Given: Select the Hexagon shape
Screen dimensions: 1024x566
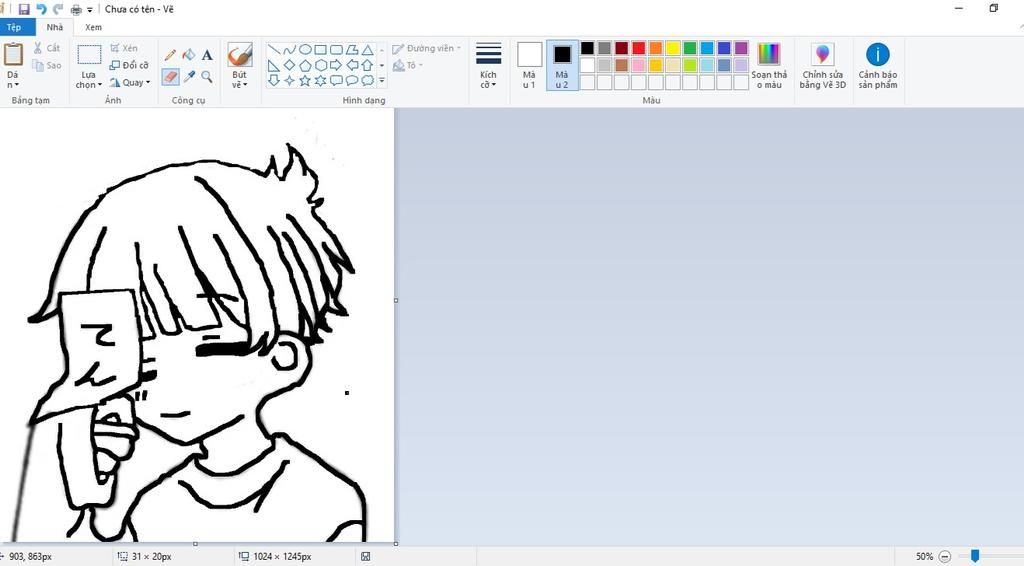Looking at the screenshot, I should [x=321, y=65].
